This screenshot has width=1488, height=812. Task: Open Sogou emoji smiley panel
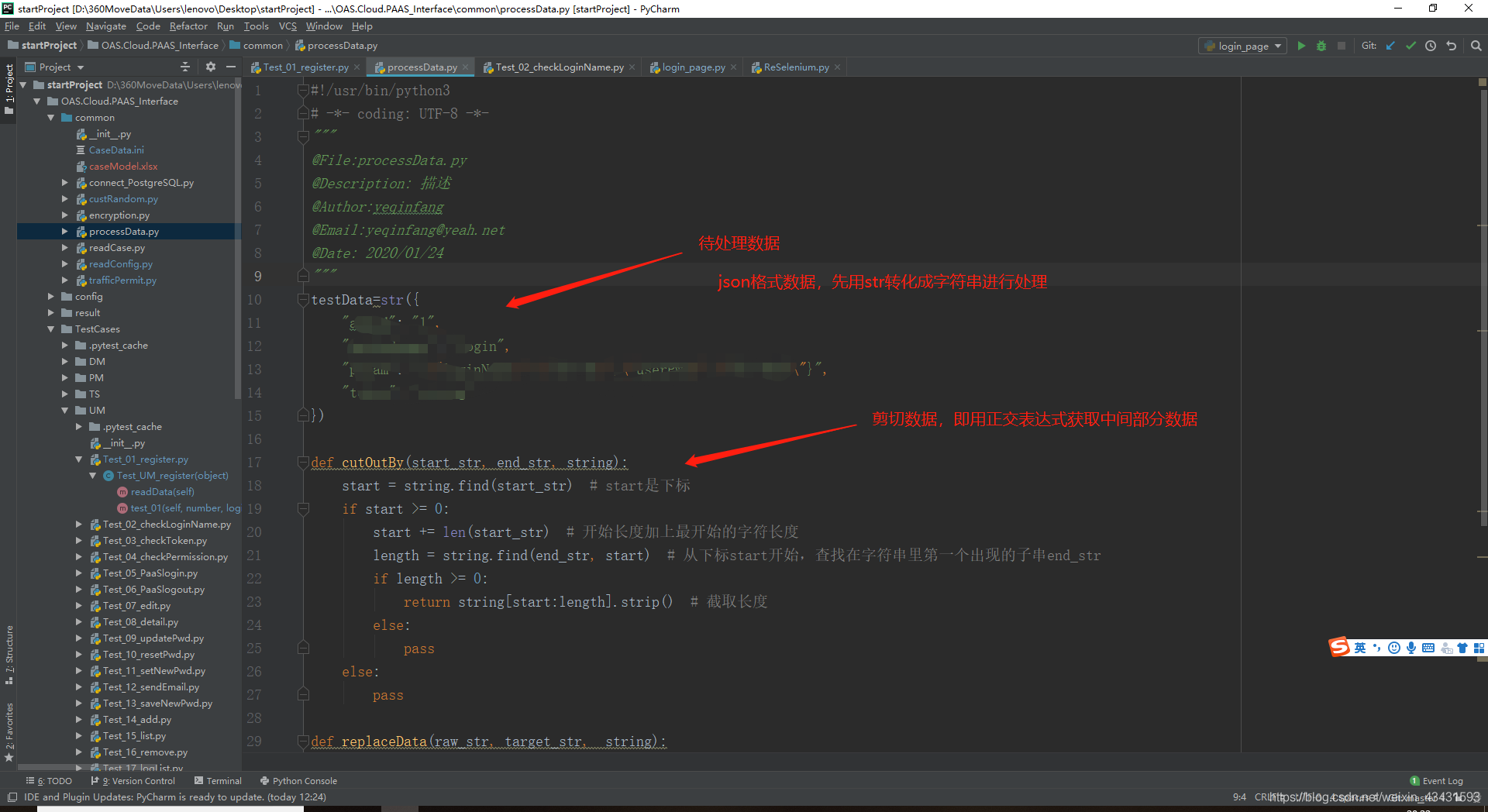(x=1394, y=648)
